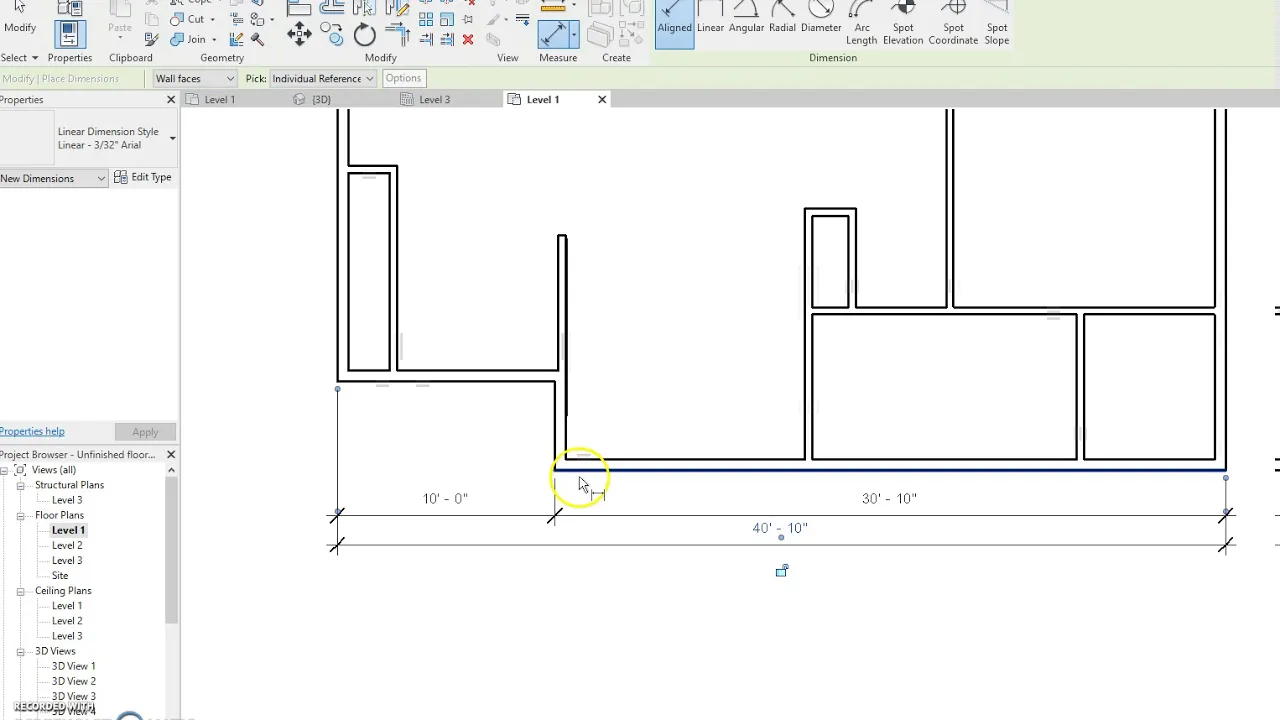Open the Cut geometry dropdown arrow
The height and width of the screenshot is (720, 1280).
(x=213, y=19)
